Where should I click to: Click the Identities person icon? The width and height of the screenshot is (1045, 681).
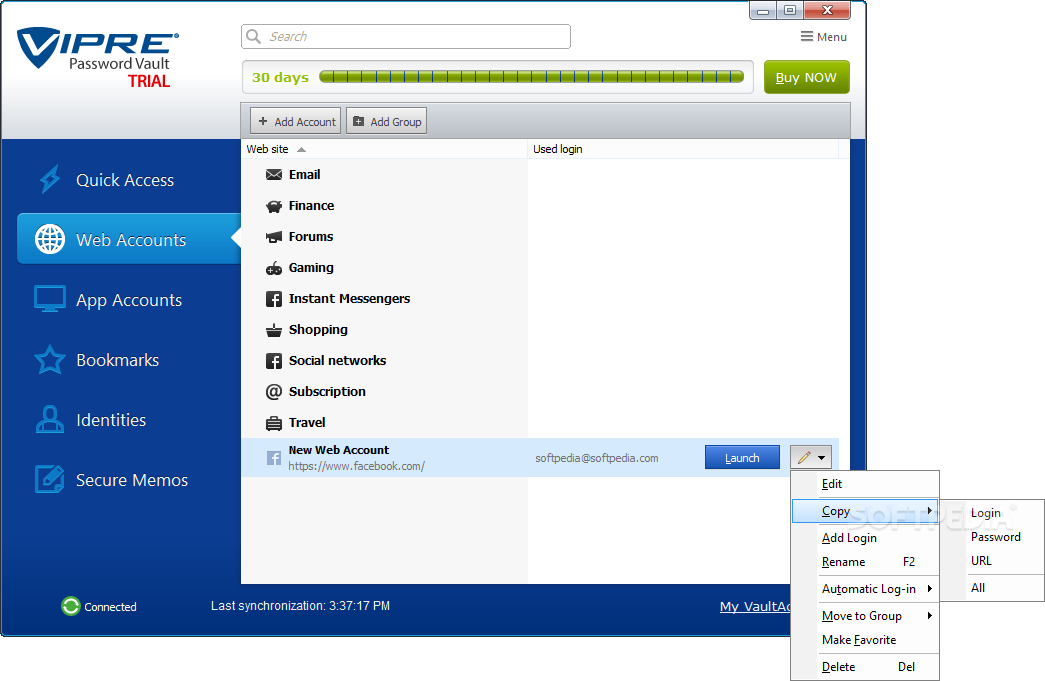pos(50,419)
